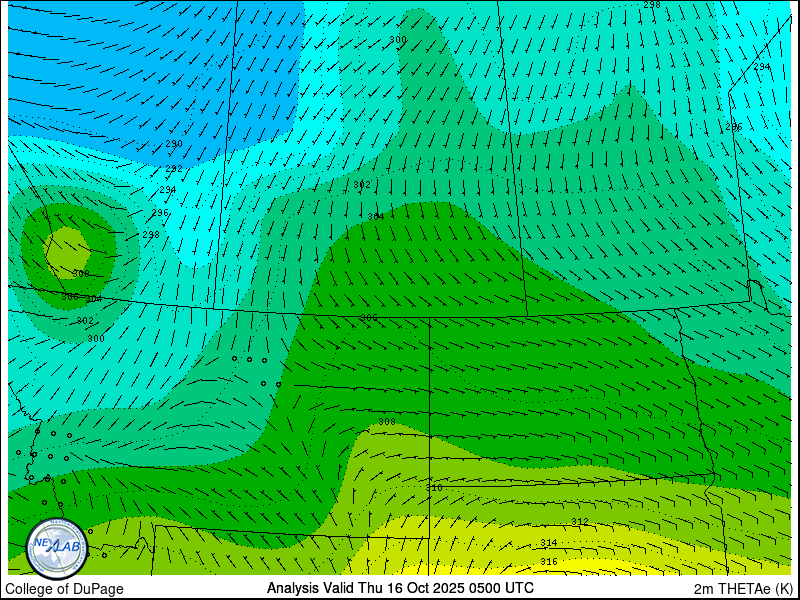Click the '2m THETAe (K)' product label
The height and width of the screenshot is (600, 800).
[x=743, y=589]
